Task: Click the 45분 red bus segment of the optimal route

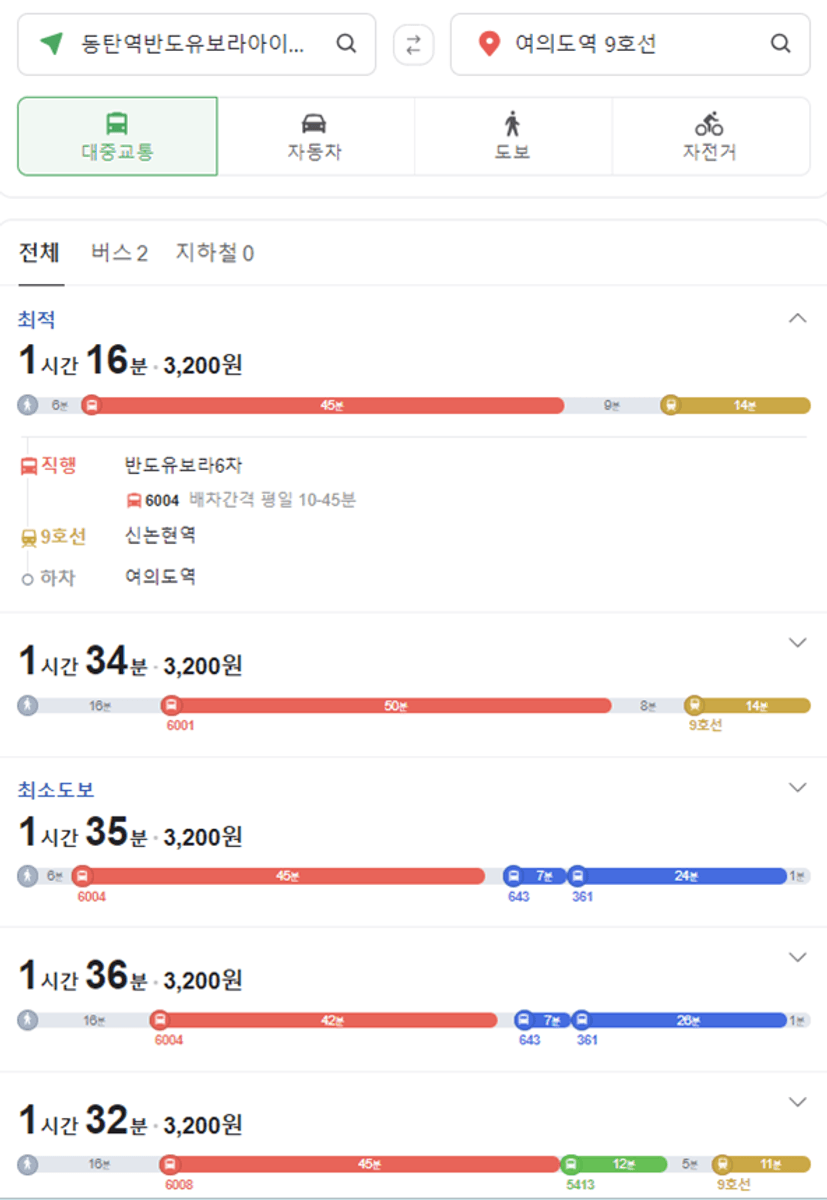Action: tap(327, 406)
